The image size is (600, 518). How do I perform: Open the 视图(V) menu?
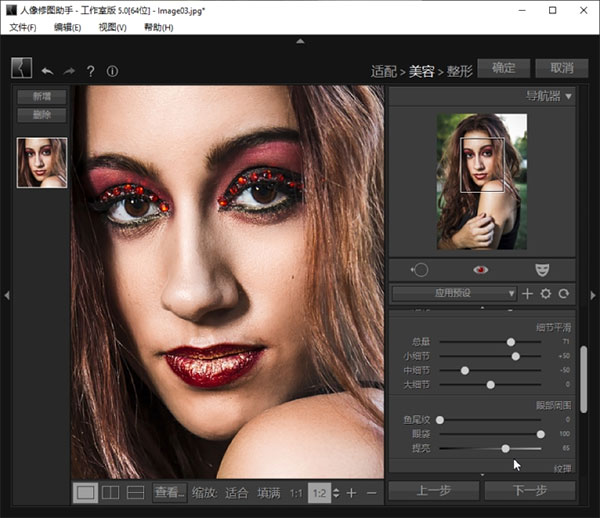coord(112,27)
